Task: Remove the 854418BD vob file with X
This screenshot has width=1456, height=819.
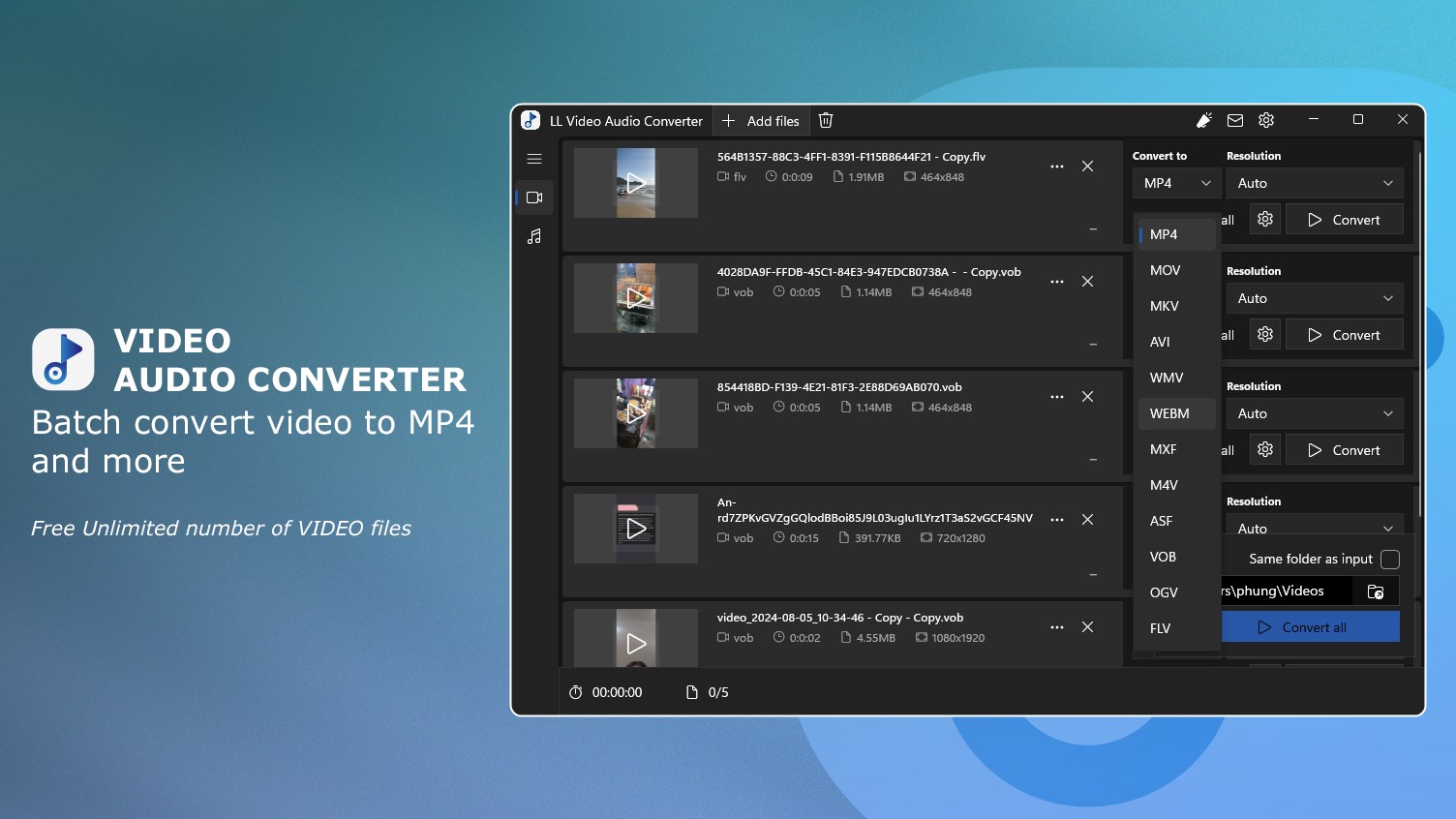Action: (x=1088, y=397)
